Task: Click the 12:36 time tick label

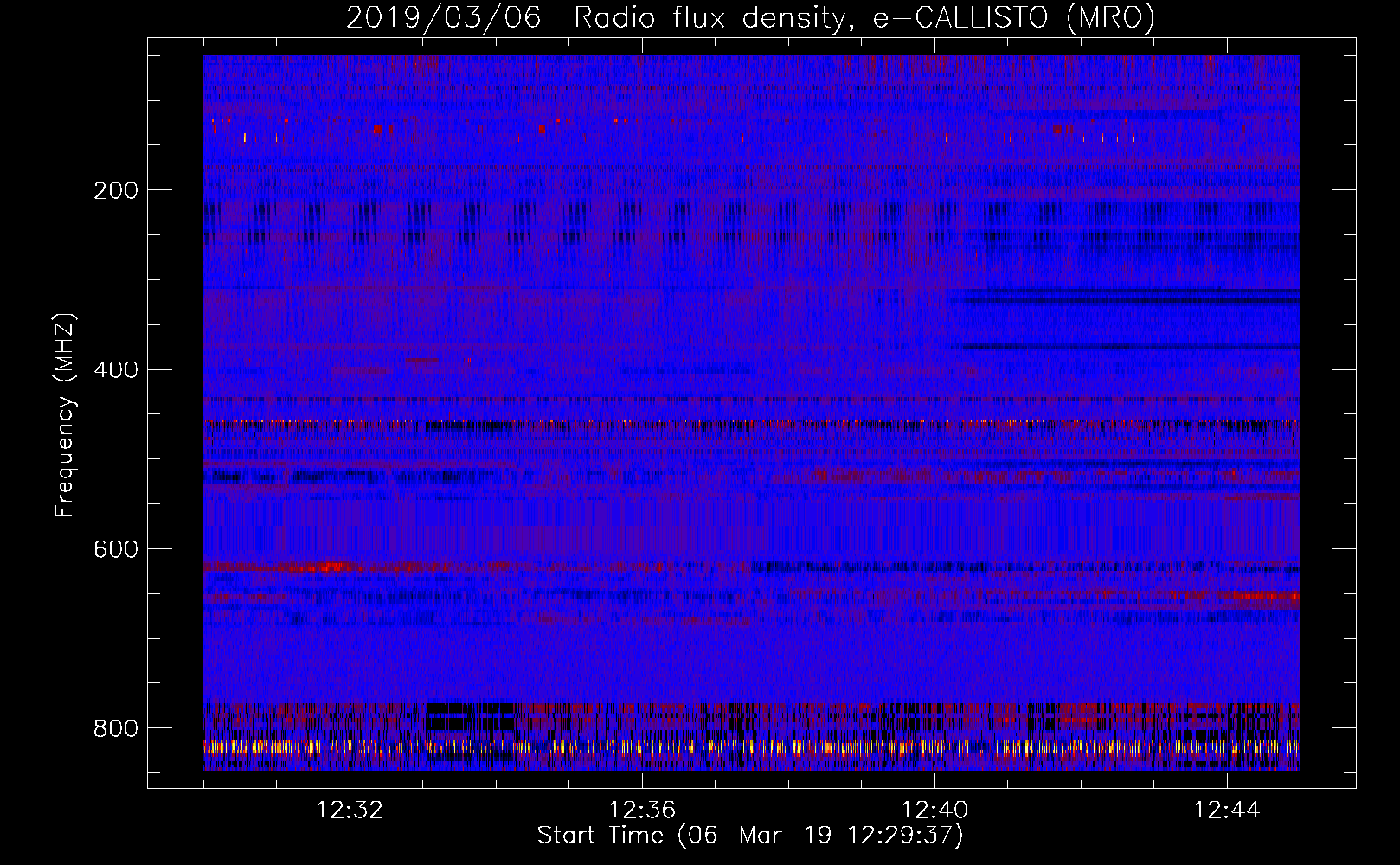Action: [642, 811]
